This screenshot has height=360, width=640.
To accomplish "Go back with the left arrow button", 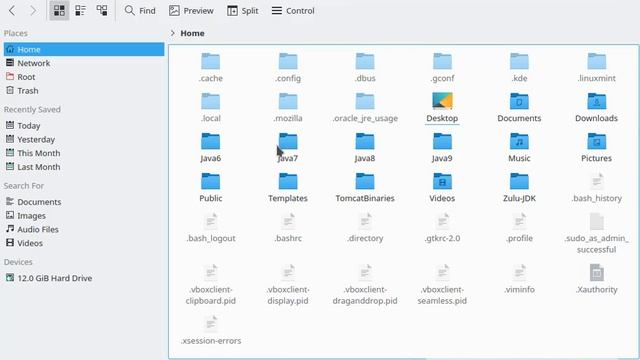I will pos(12,11).
